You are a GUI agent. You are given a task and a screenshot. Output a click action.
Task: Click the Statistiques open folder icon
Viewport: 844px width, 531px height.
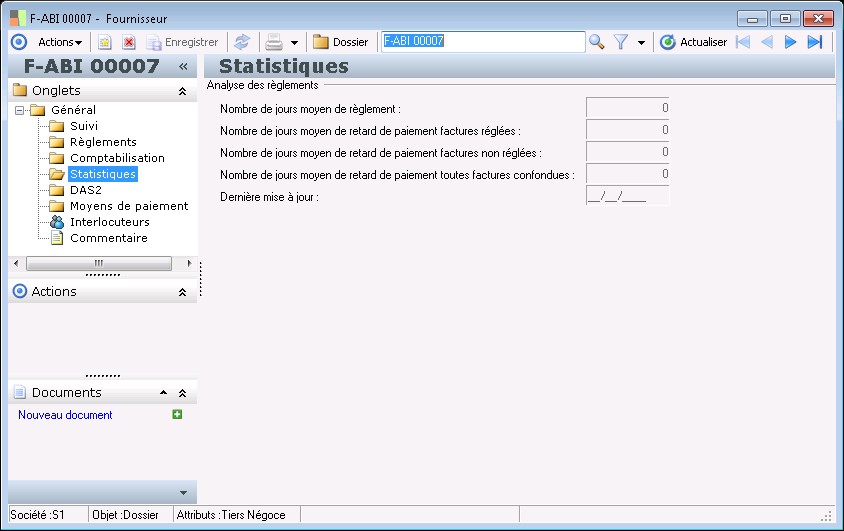pos(57,174)
